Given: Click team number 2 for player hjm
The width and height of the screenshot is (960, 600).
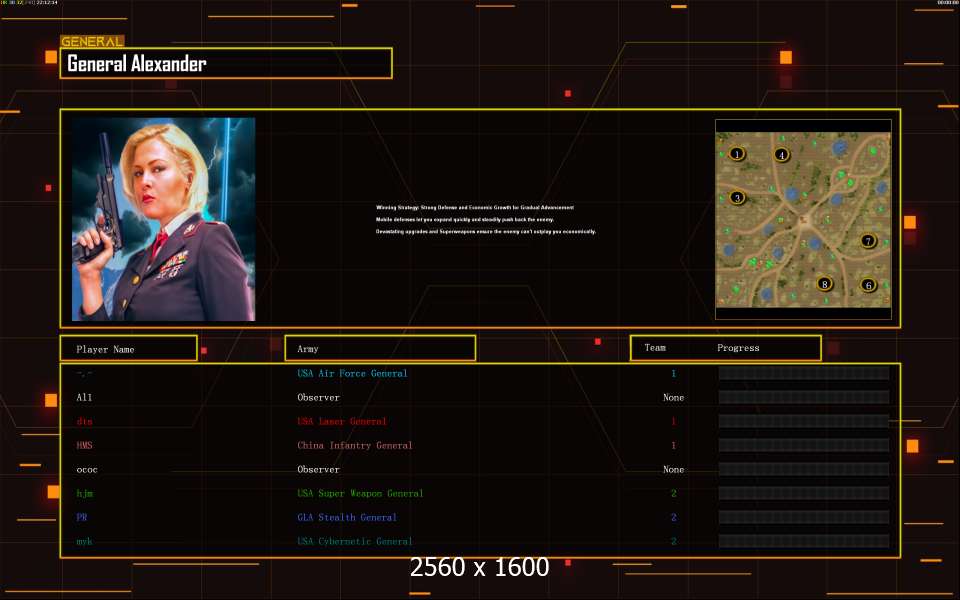Looking at the screenshot, I should (x=673, y=493).
